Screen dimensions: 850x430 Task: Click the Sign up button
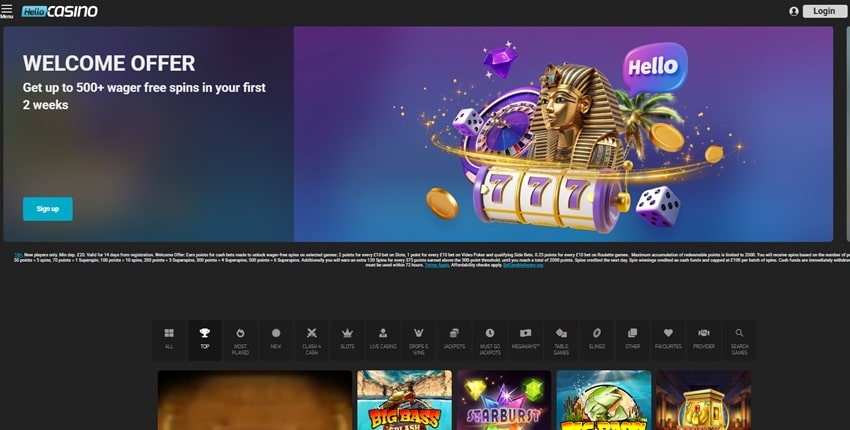pyautogui.click(x=48, y=209)
